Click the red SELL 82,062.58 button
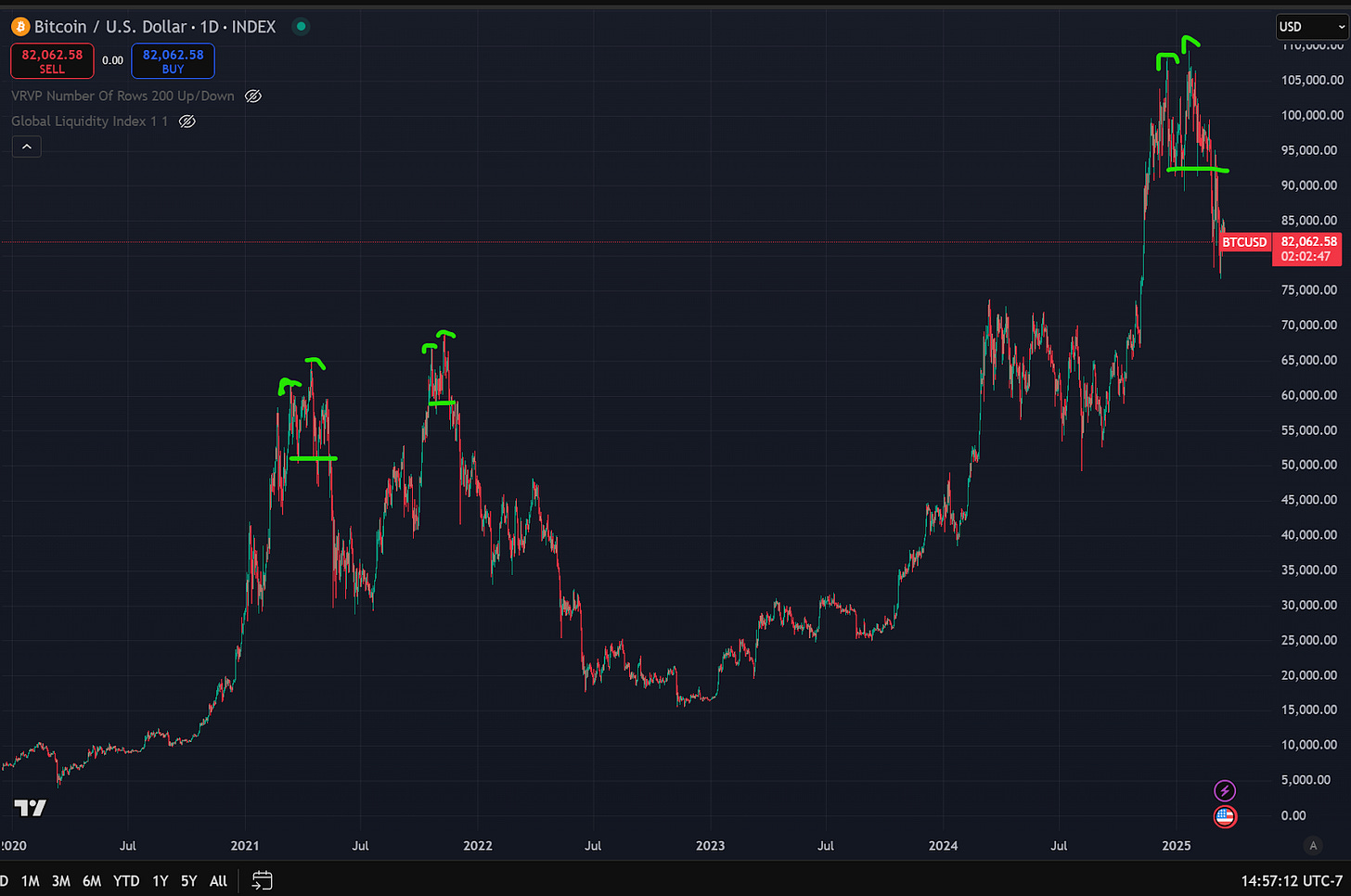Screen dimensions: 1351x896 pyautogui.click(x=52, y=61)
